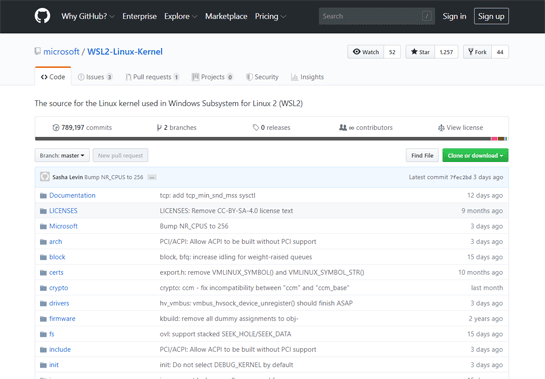Image resolution: width=545 pixels, height=379 pixels.
Task: Open the include folder icon
Action: click(43, 349)
